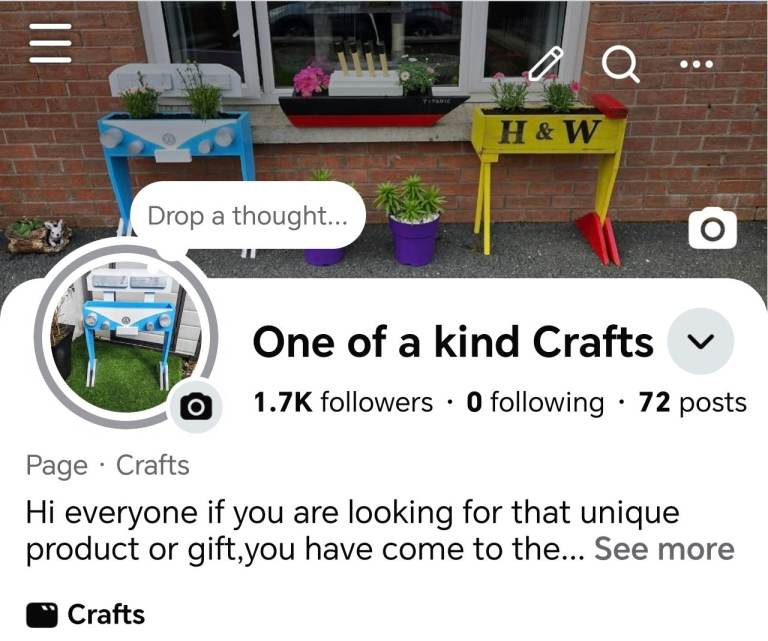
Task: Tap the One of a kind Crafts title
Action: [x=453, y=342]
